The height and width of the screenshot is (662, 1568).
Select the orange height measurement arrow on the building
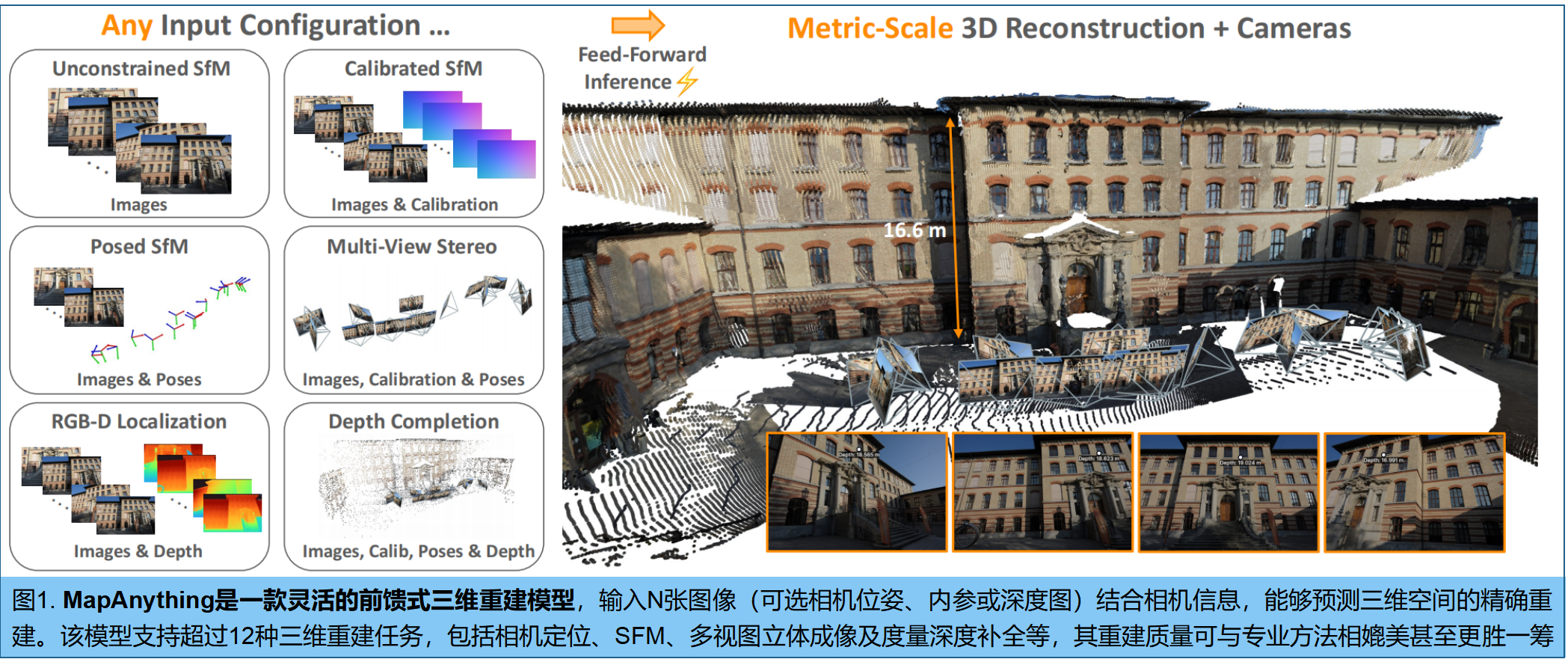(955, 227)
